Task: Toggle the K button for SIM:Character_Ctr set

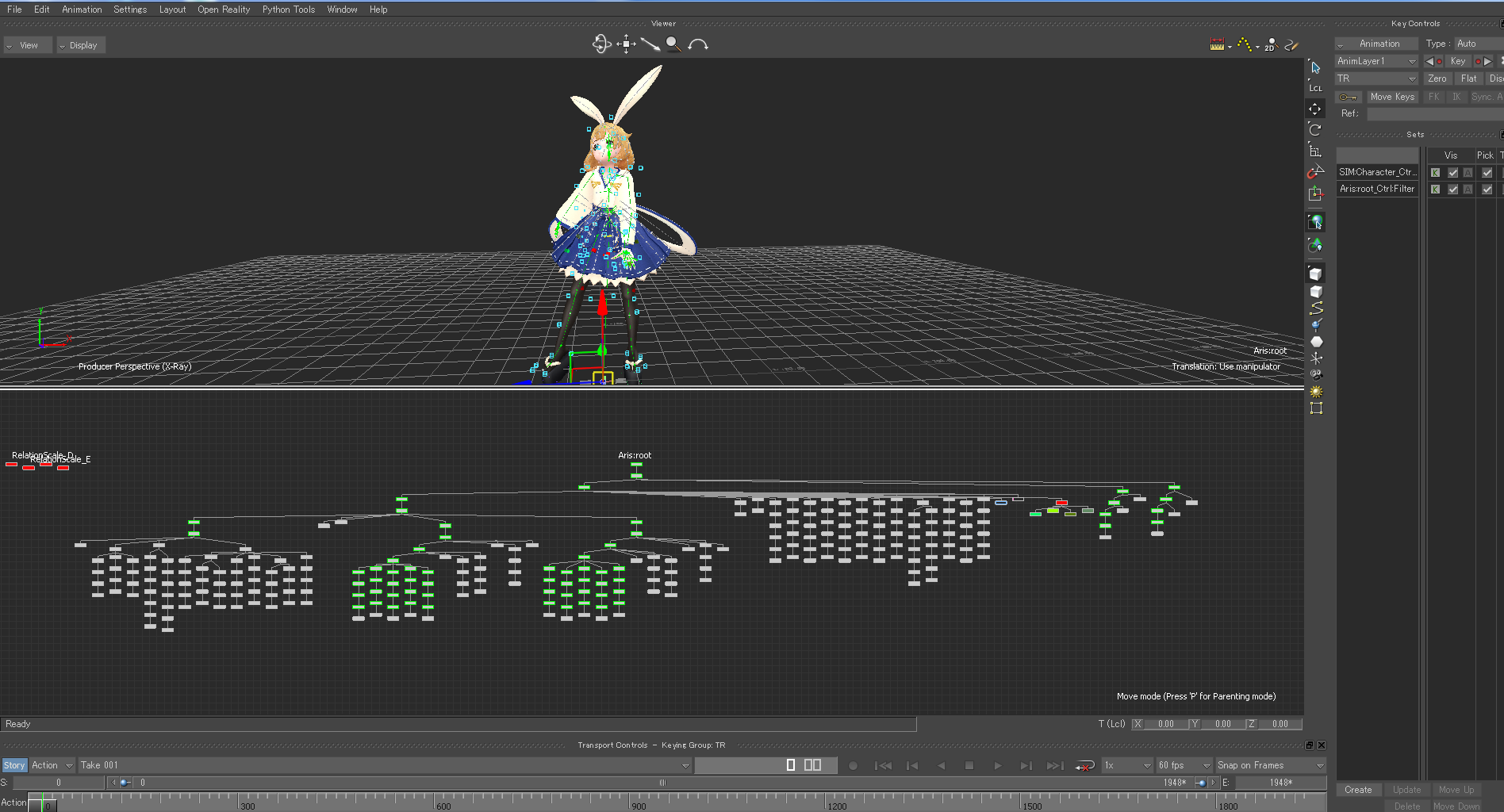Action: coord(1435,172)
